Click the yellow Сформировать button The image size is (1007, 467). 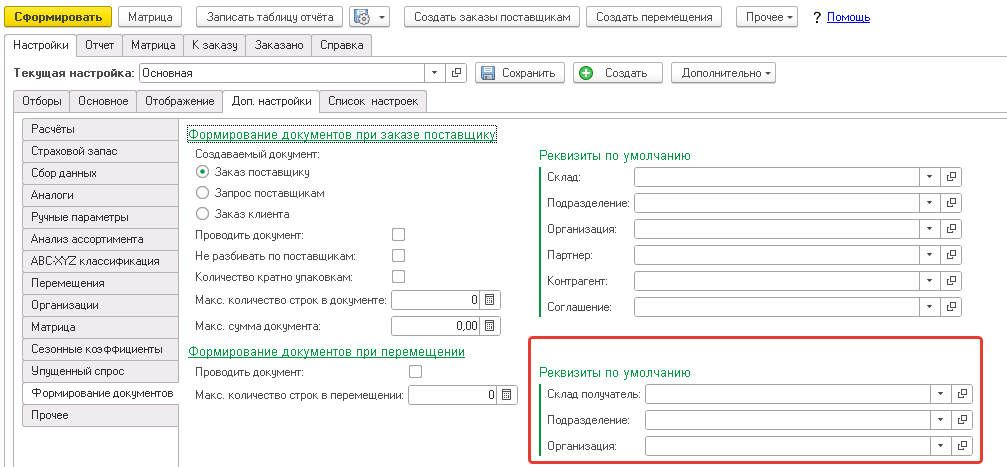pyautogui.click(x=58, y=17)
